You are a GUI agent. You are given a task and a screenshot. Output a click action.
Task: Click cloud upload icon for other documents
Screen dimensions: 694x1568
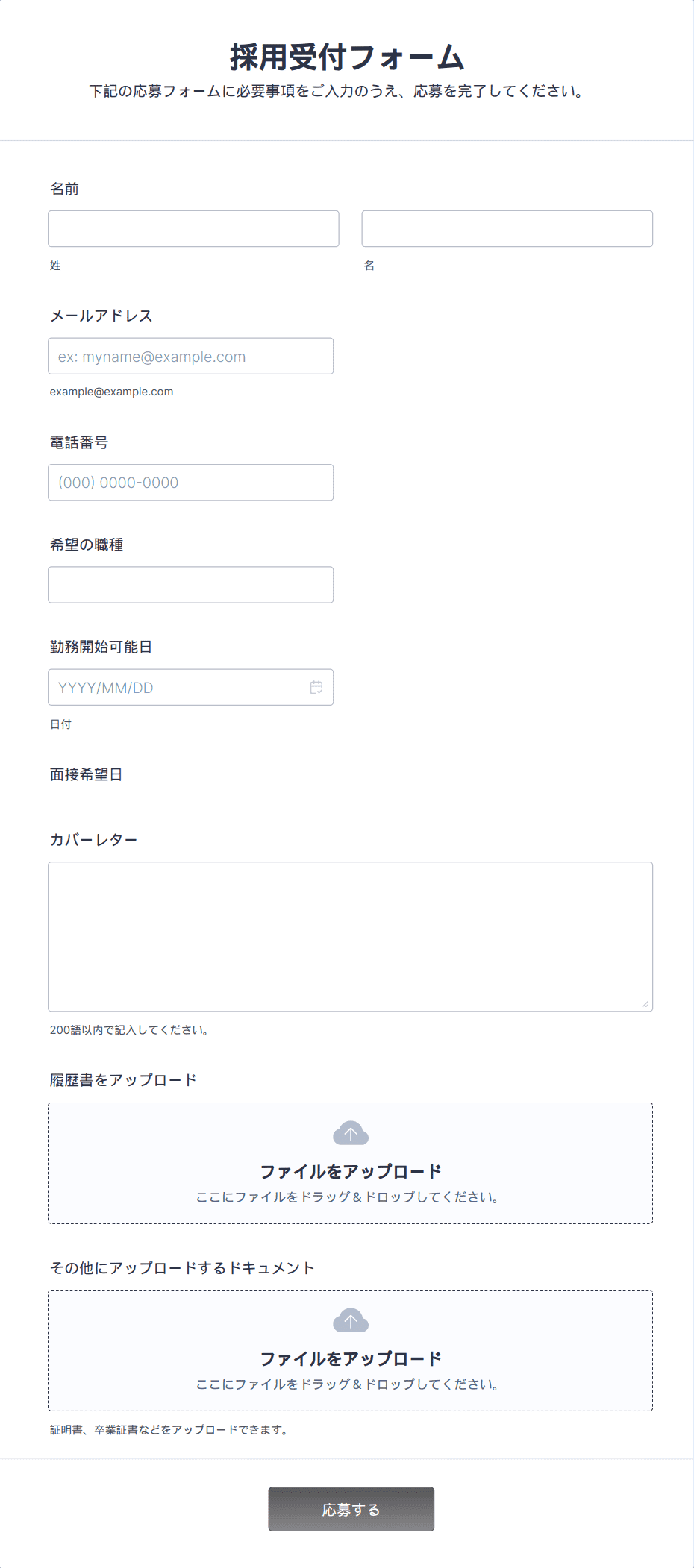pyautogui.click(x=351, y=1320)
